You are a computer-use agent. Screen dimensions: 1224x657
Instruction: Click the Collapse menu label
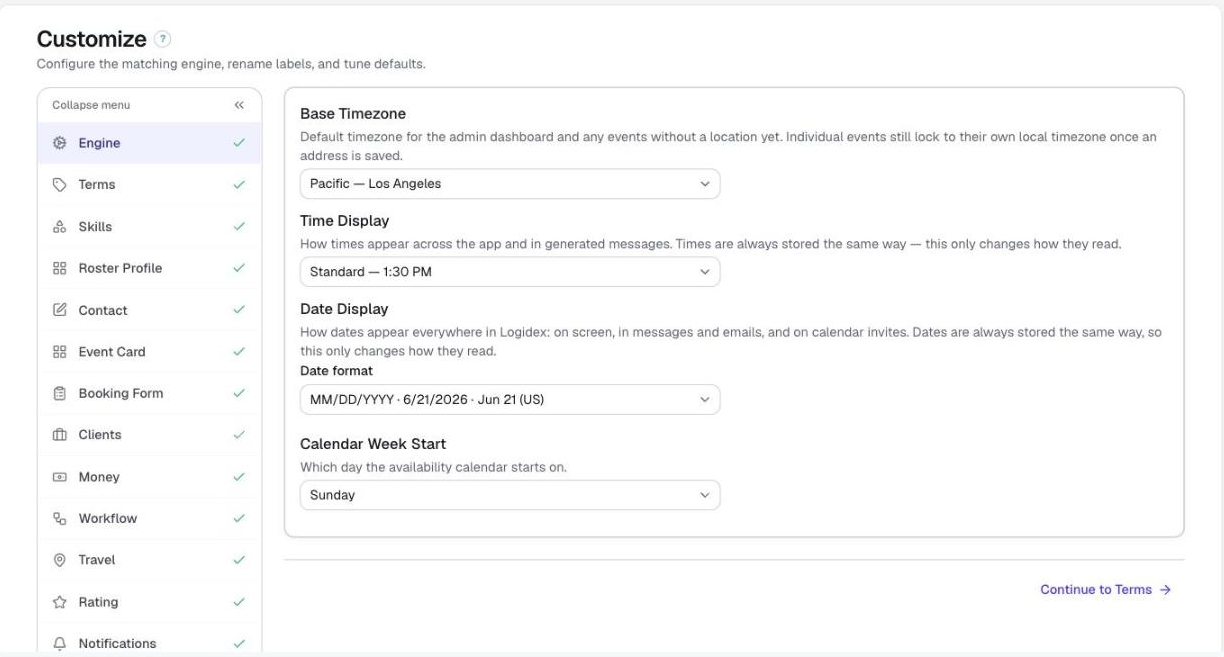91,105
